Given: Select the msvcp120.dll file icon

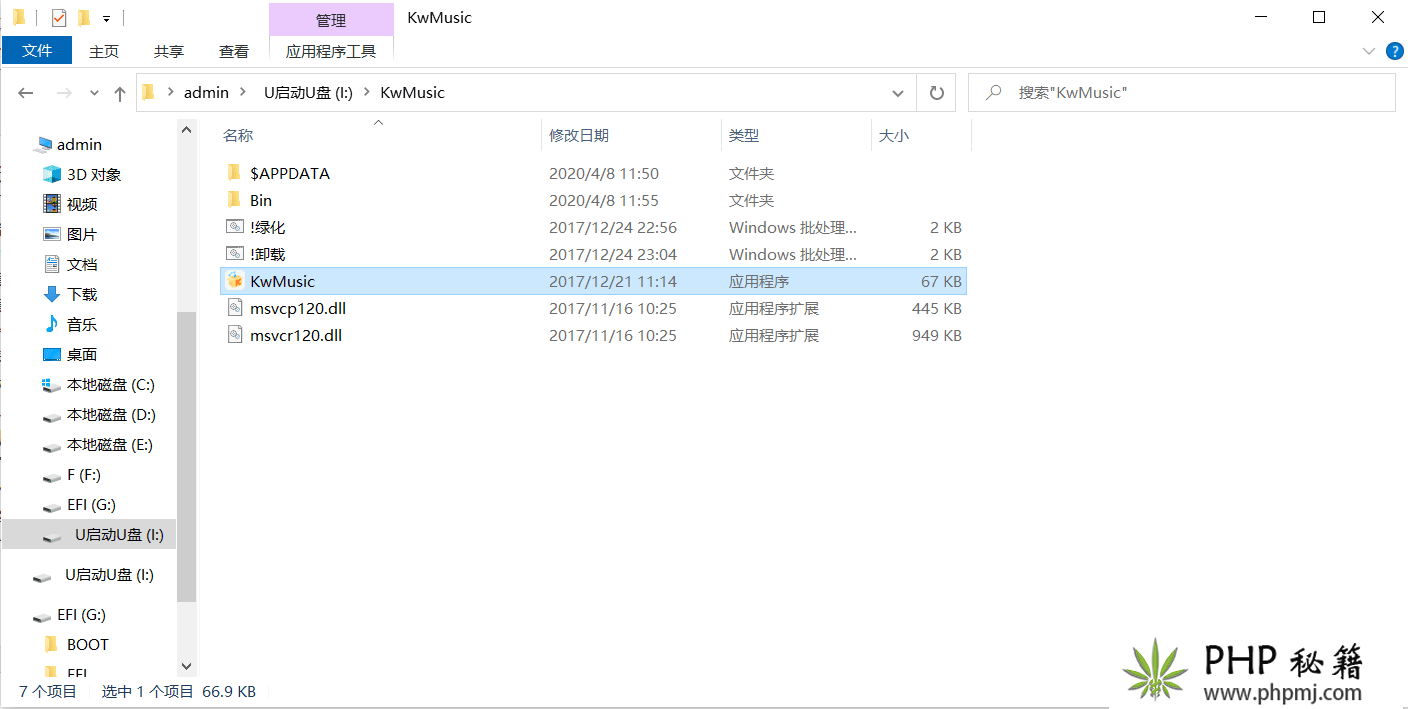Looking at the screenshot, I should (x=234, y=308).
